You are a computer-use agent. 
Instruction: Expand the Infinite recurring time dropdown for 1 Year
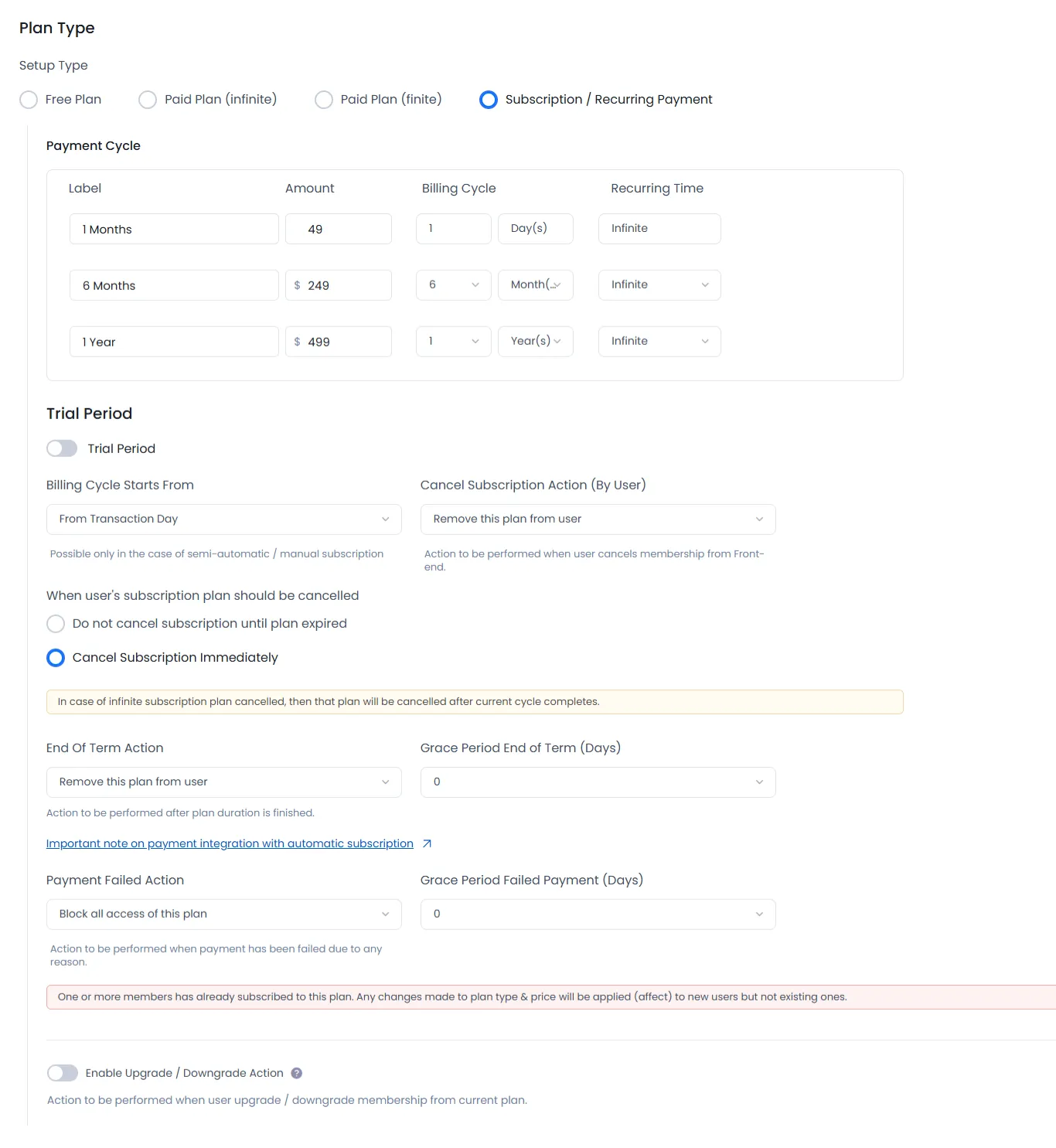point(658,341)
